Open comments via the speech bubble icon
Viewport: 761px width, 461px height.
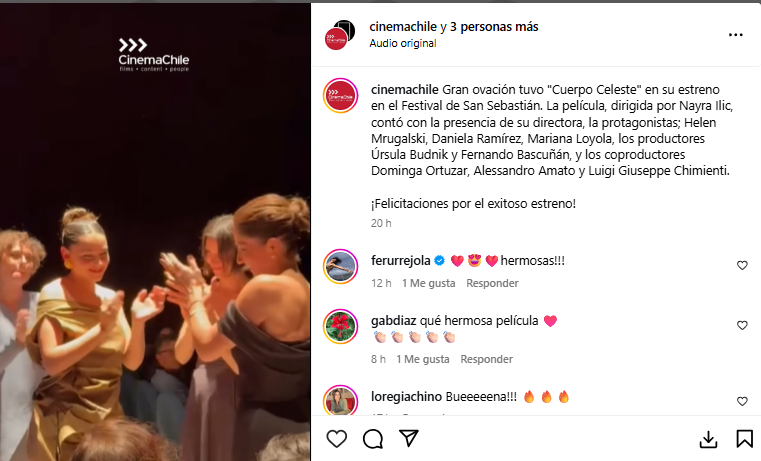373,439
